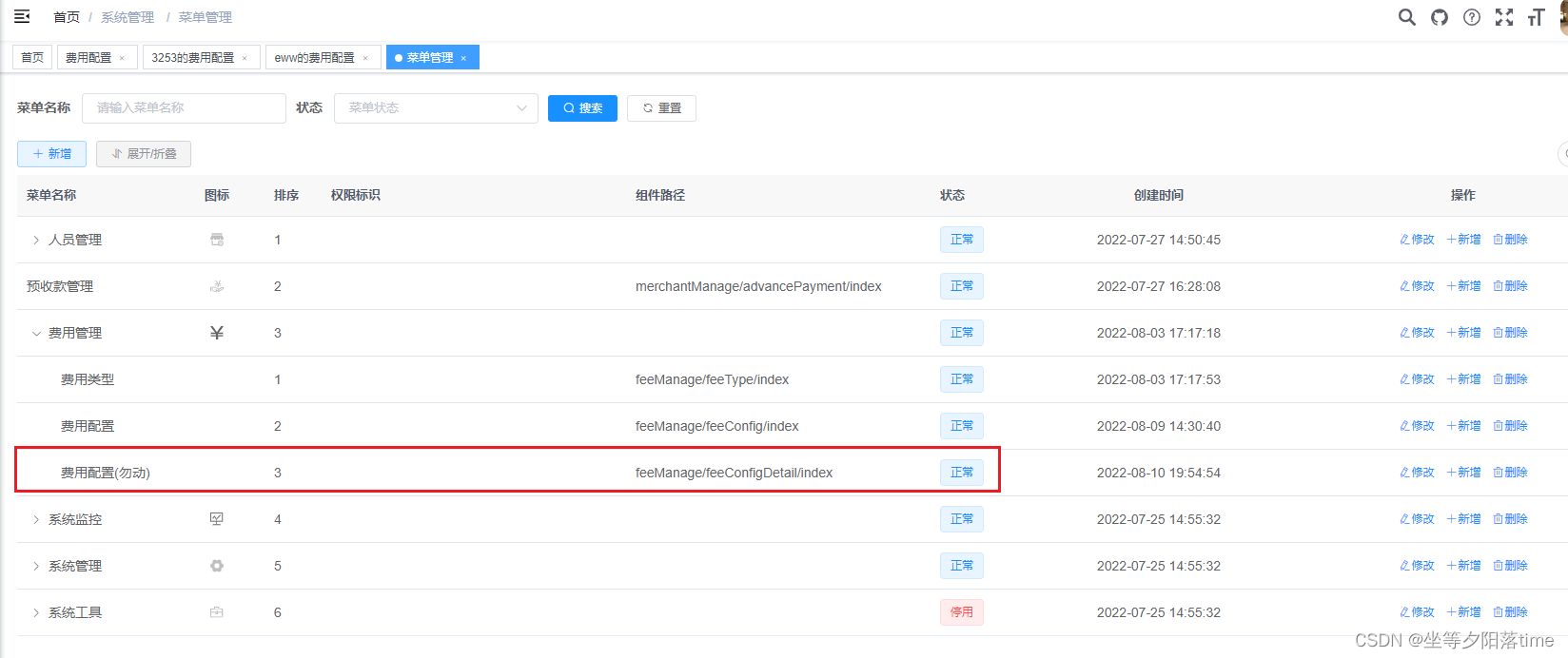
Task: Click the 停用 status tag
Action: point(962,612)
